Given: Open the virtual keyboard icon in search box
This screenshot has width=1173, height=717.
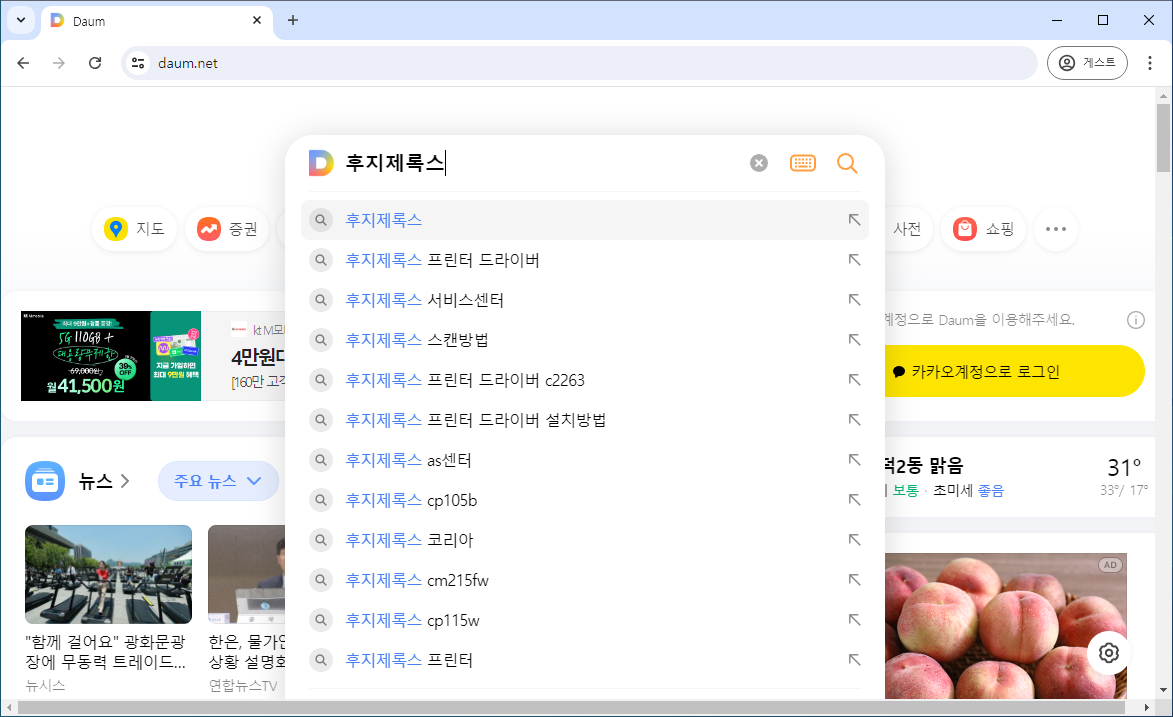Looking at the screenshot, I should click(803, 163).
